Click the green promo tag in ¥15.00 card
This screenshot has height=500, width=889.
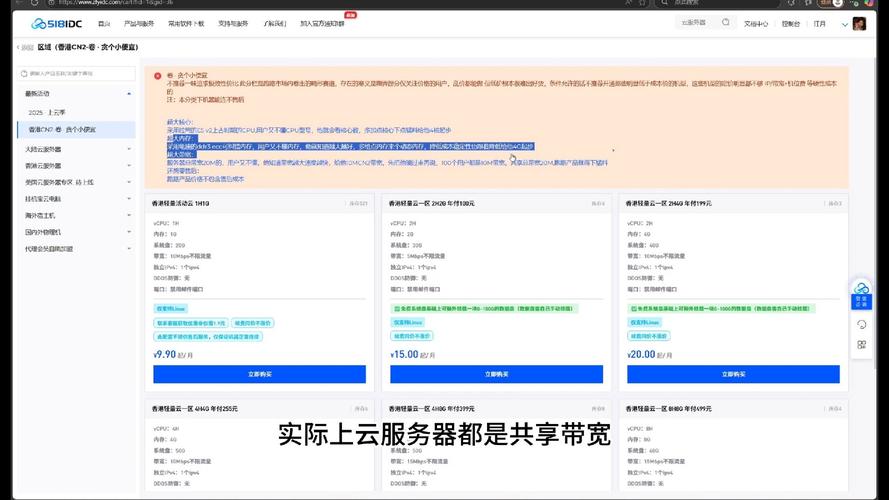(484, 309)
